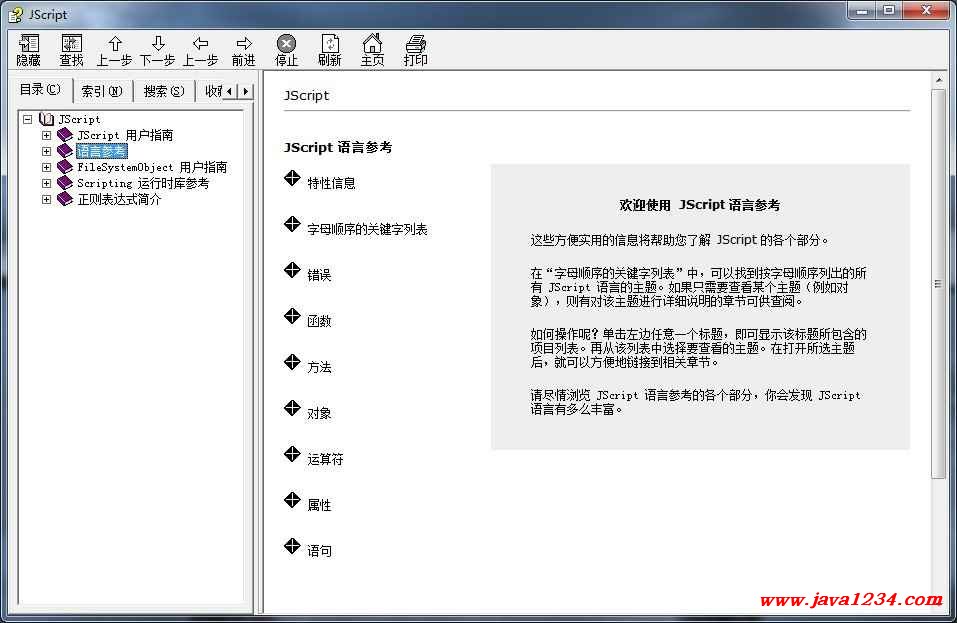The width and height of the screenshot is (957, 623).
Task: Minimize the JScript help window
Action: (x=862, y=10)
